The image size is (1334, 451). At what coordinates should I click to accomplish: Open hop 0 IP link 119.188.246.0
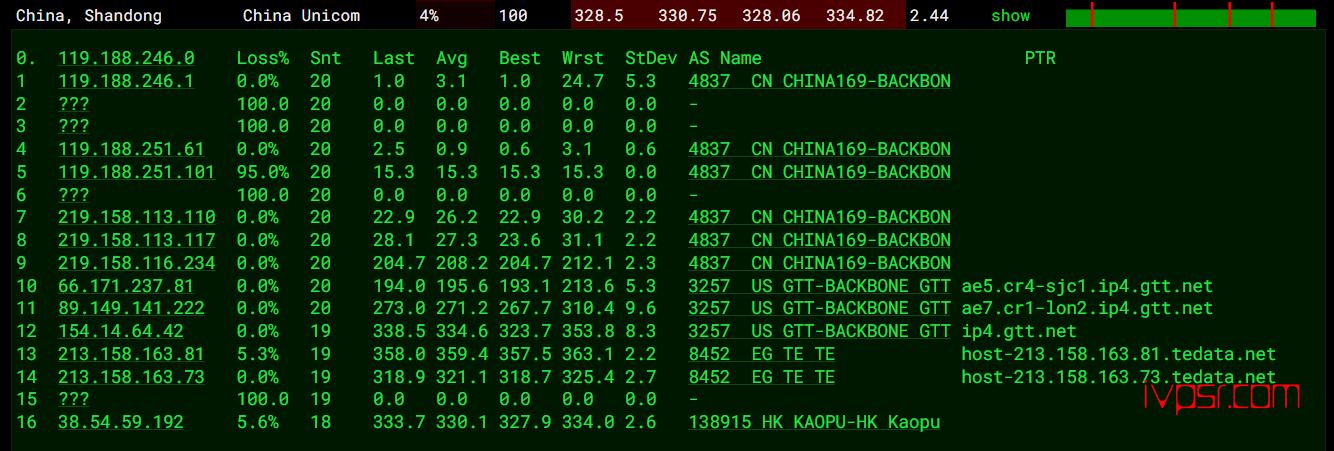126,58
